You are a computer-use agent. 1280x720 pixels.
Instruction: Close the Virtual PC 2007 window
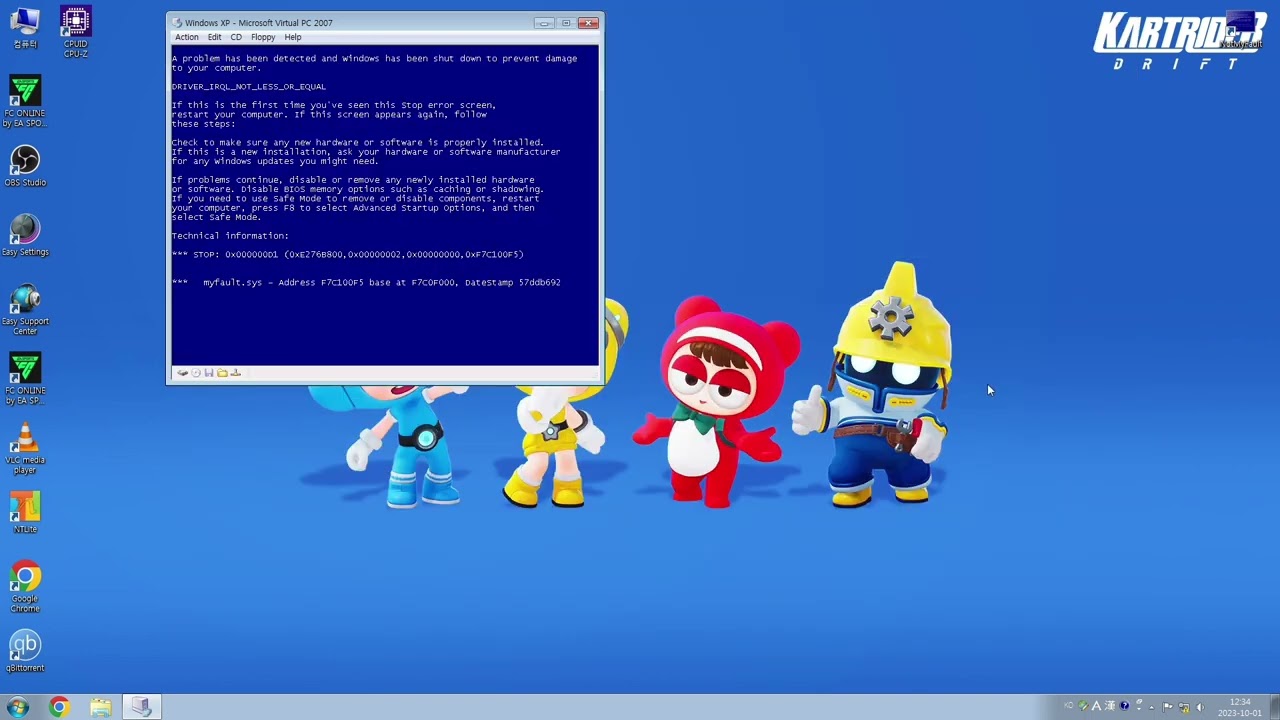click(588, 22)
